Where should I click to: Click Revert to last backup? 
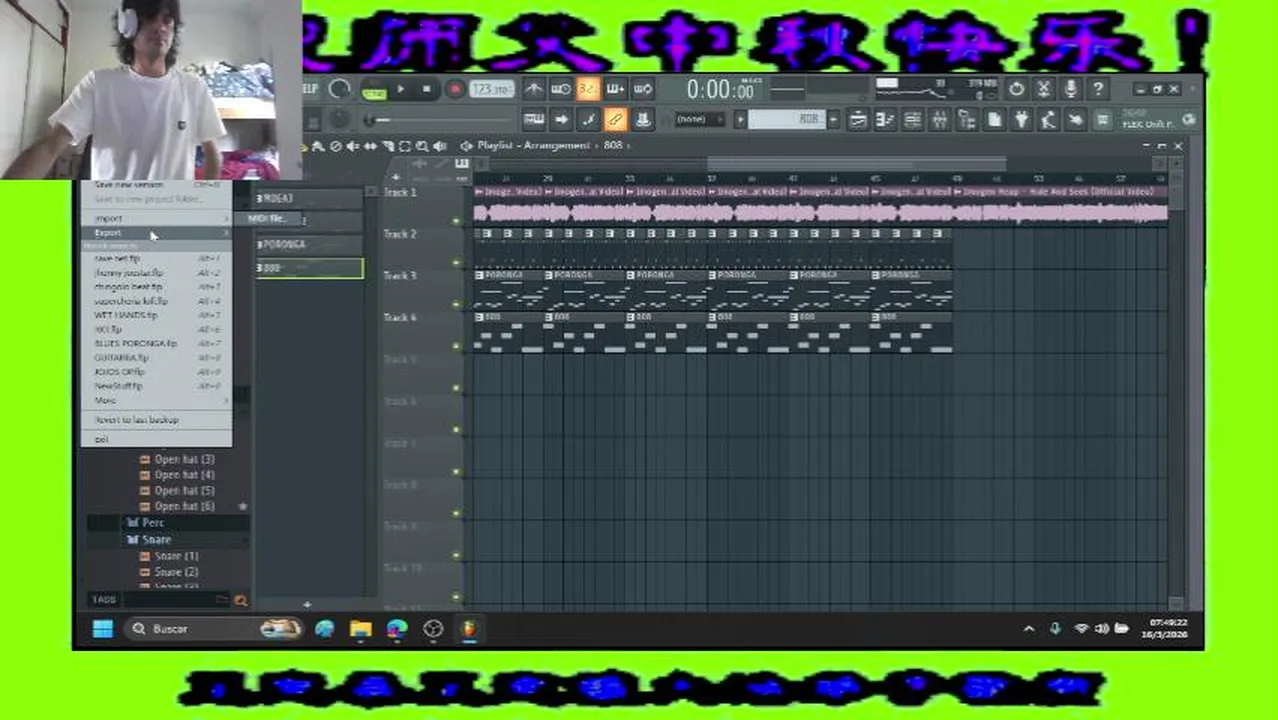(156, 420)
